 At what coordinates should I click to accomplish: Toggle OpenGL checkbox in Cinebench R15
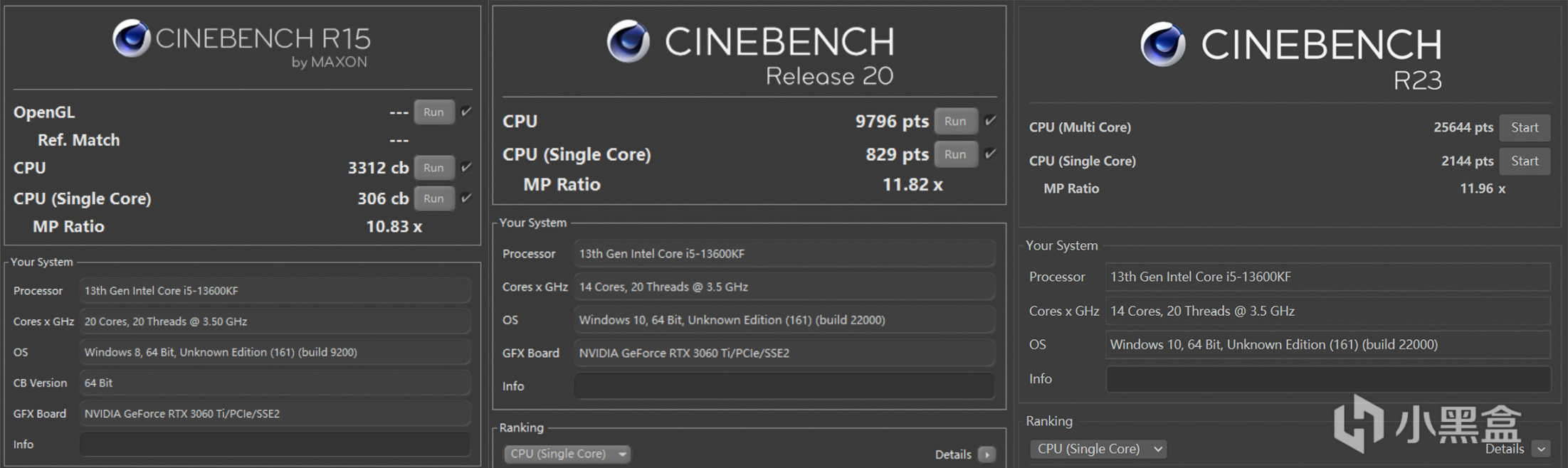click(x=466, y=112)
